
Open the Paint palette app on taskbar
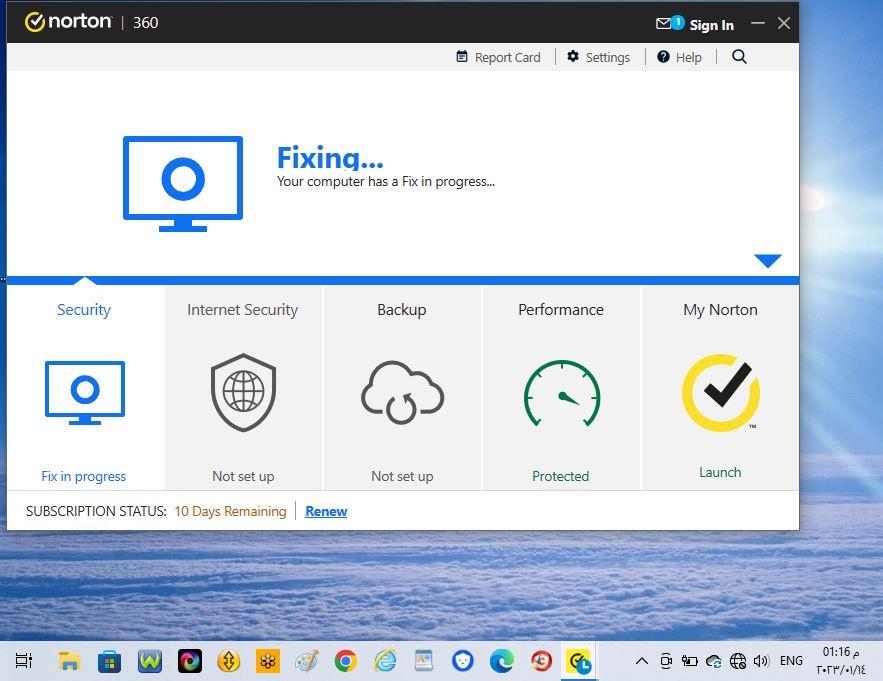(306, 661)
